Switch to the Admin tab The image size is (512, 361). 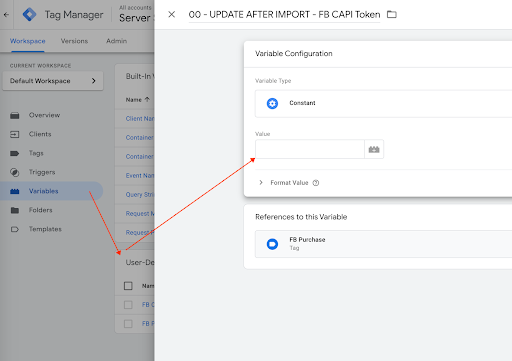[x=116, y=41]
